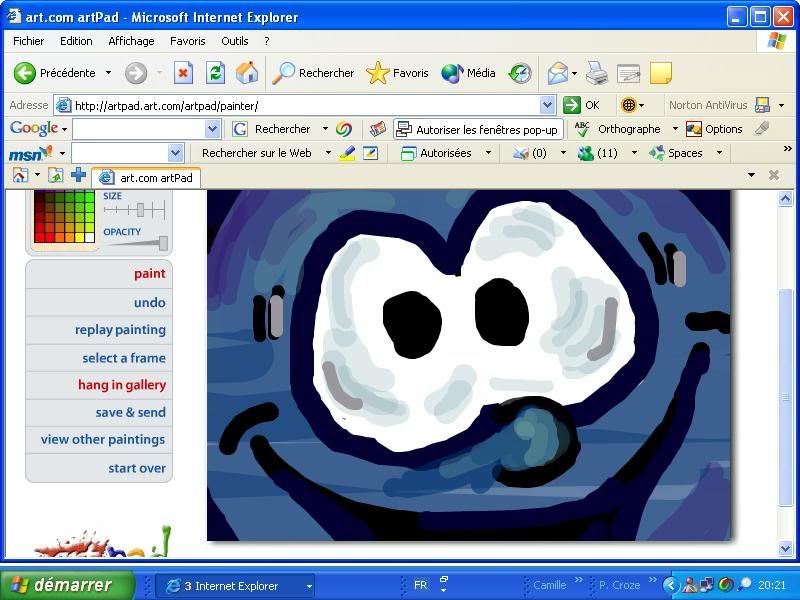Click the Refresh page icon

tap(215, 73)
